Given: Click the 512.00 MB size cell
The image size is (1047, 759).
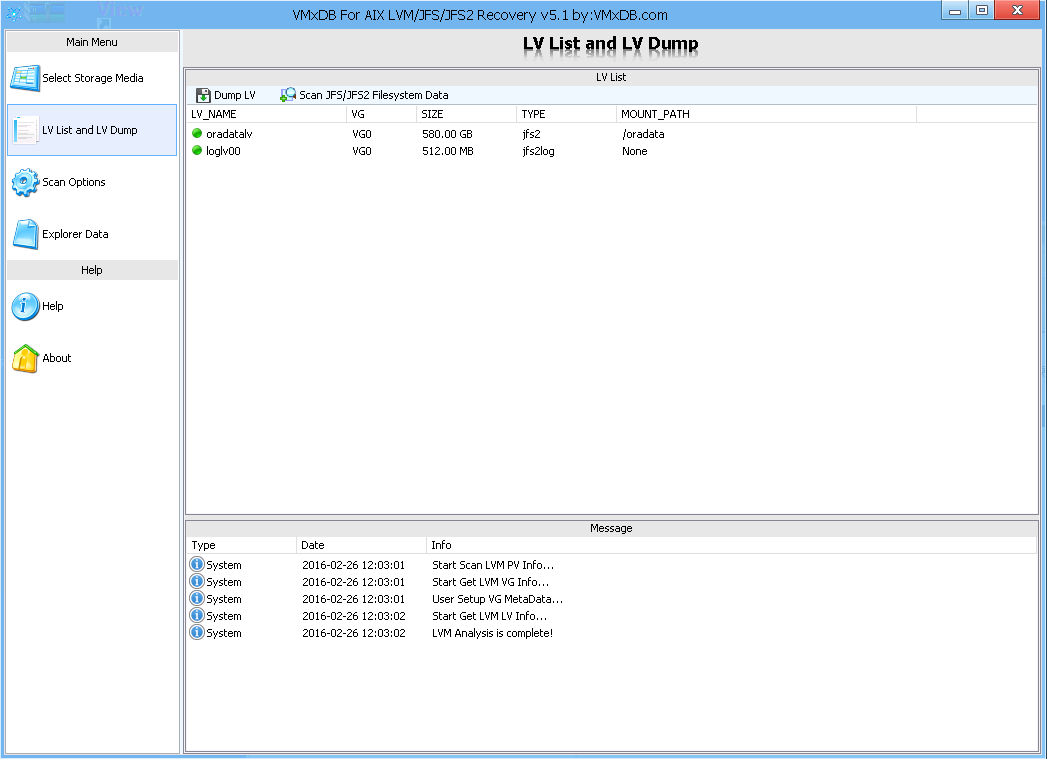Looking at the screenshot, I should point(447,152).
